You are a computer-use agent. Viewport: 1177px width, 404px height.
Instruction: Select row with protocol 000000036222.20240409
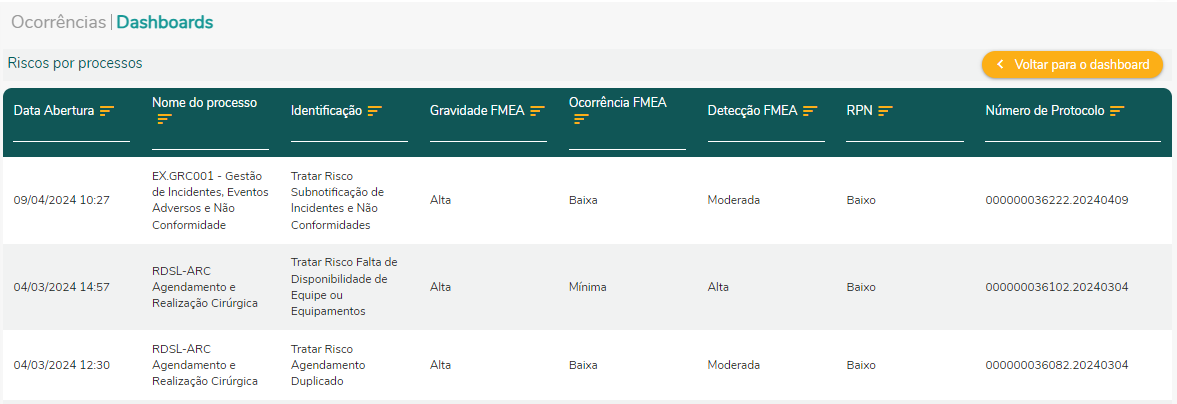click(x=1056, y=200)
